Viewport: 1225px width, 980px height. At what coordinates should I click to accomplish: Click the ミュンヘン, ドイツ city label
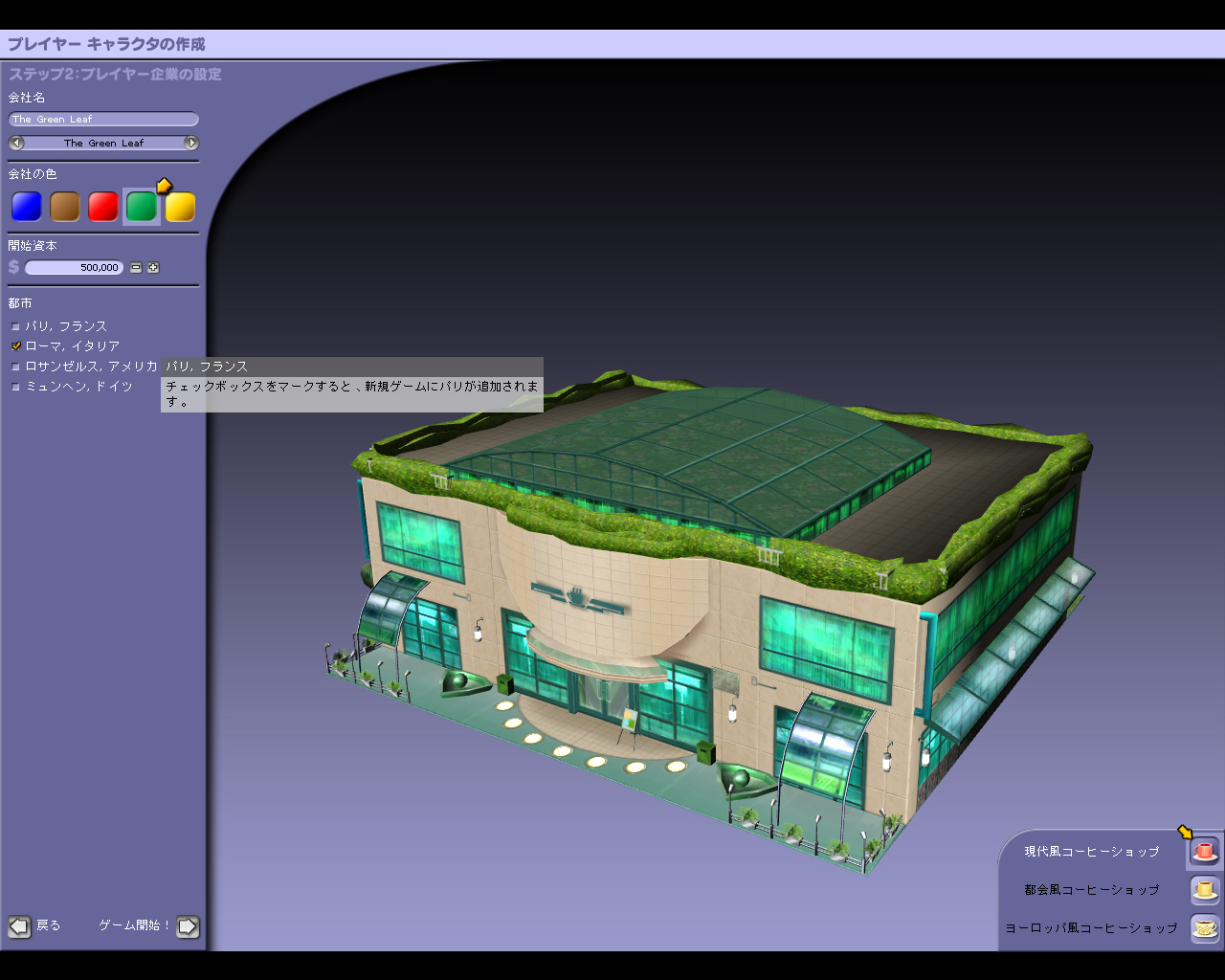79,387
